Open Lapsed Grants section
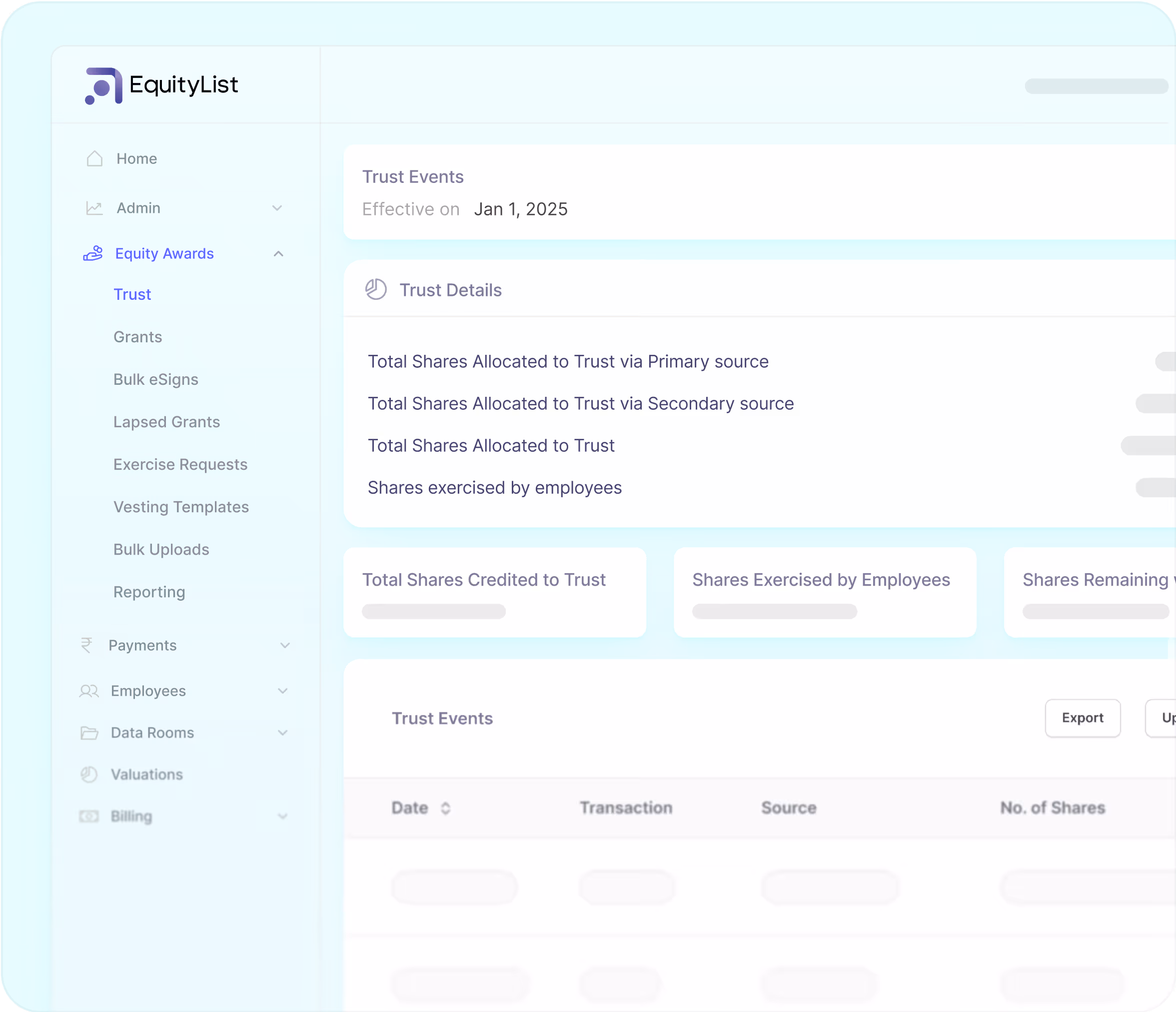 click(167, 422)
